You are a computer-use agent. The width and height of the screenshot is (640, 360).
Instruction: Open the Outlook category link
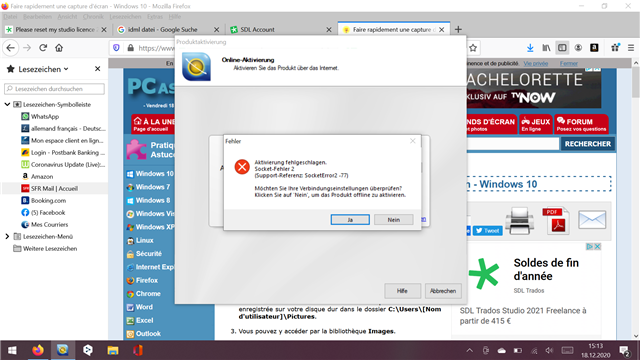(x=148, y=333)
